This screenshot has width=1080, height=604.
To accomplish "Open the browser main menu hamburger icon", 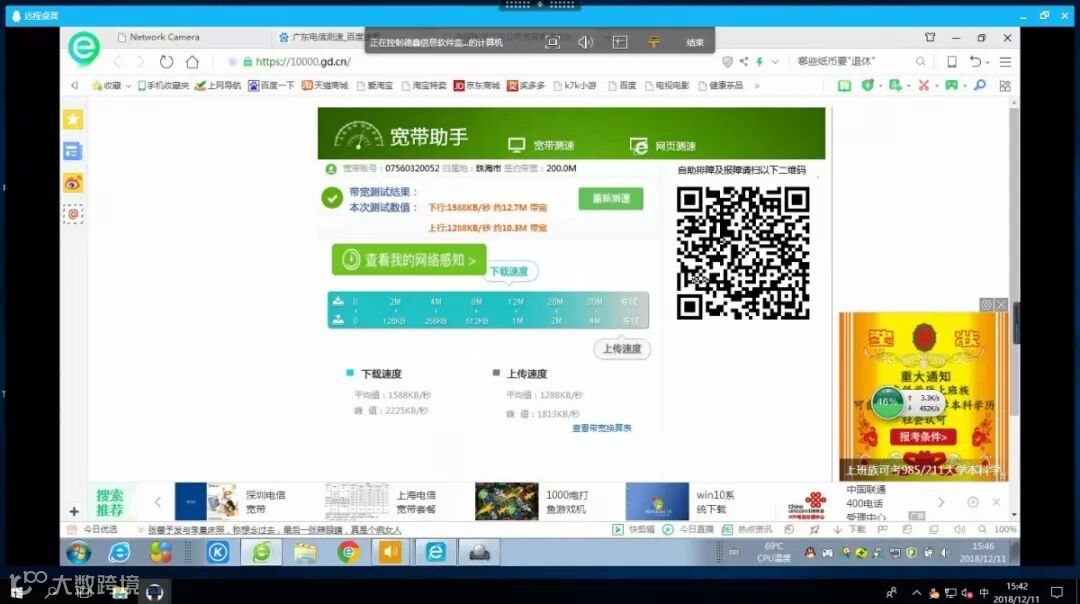I will [1005, 61].
